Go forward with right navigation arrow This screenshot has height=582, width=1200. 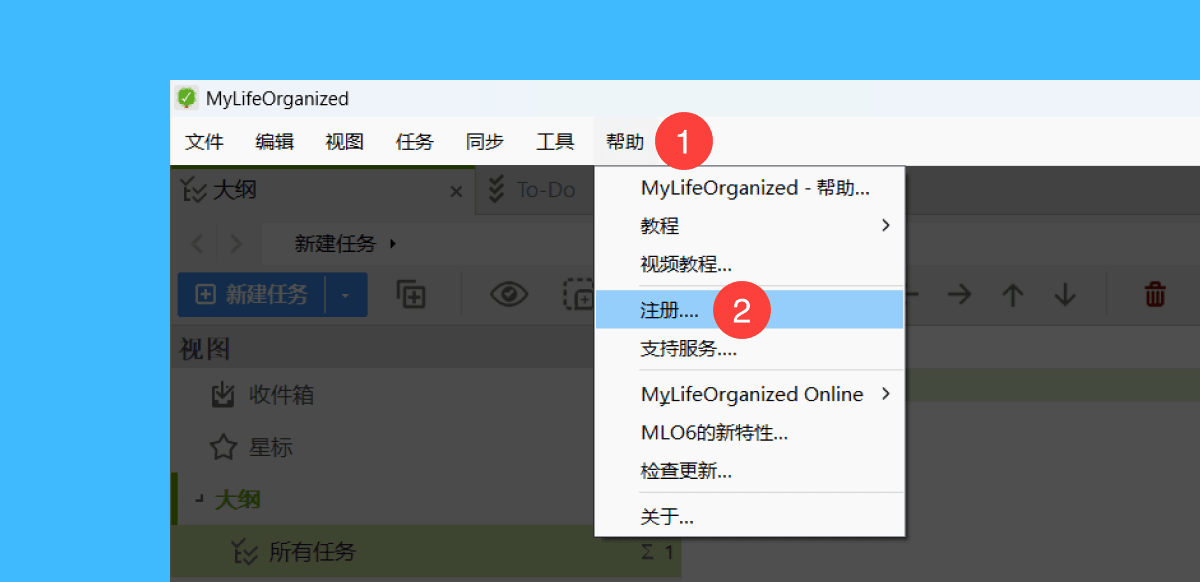point(236,244)
